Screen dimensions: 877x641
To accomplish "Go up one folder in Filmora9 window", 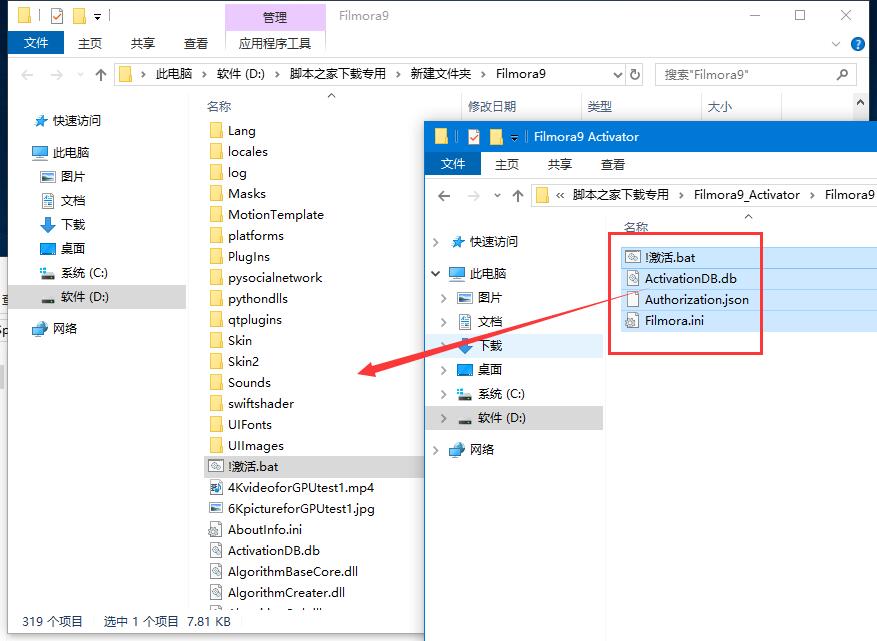I will click(x=101, y=74).
